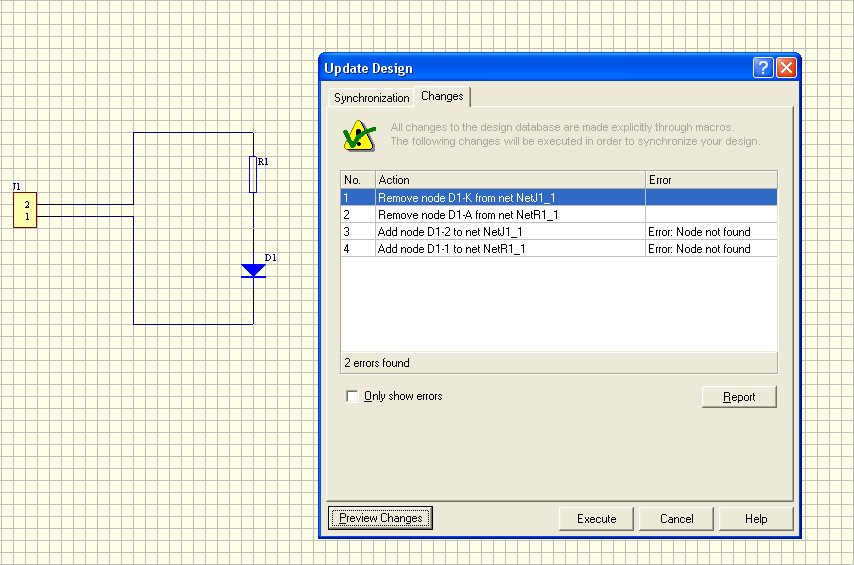Click the R1 designator label
Viewport: 854px width, 565px height.
pos(263,161)
